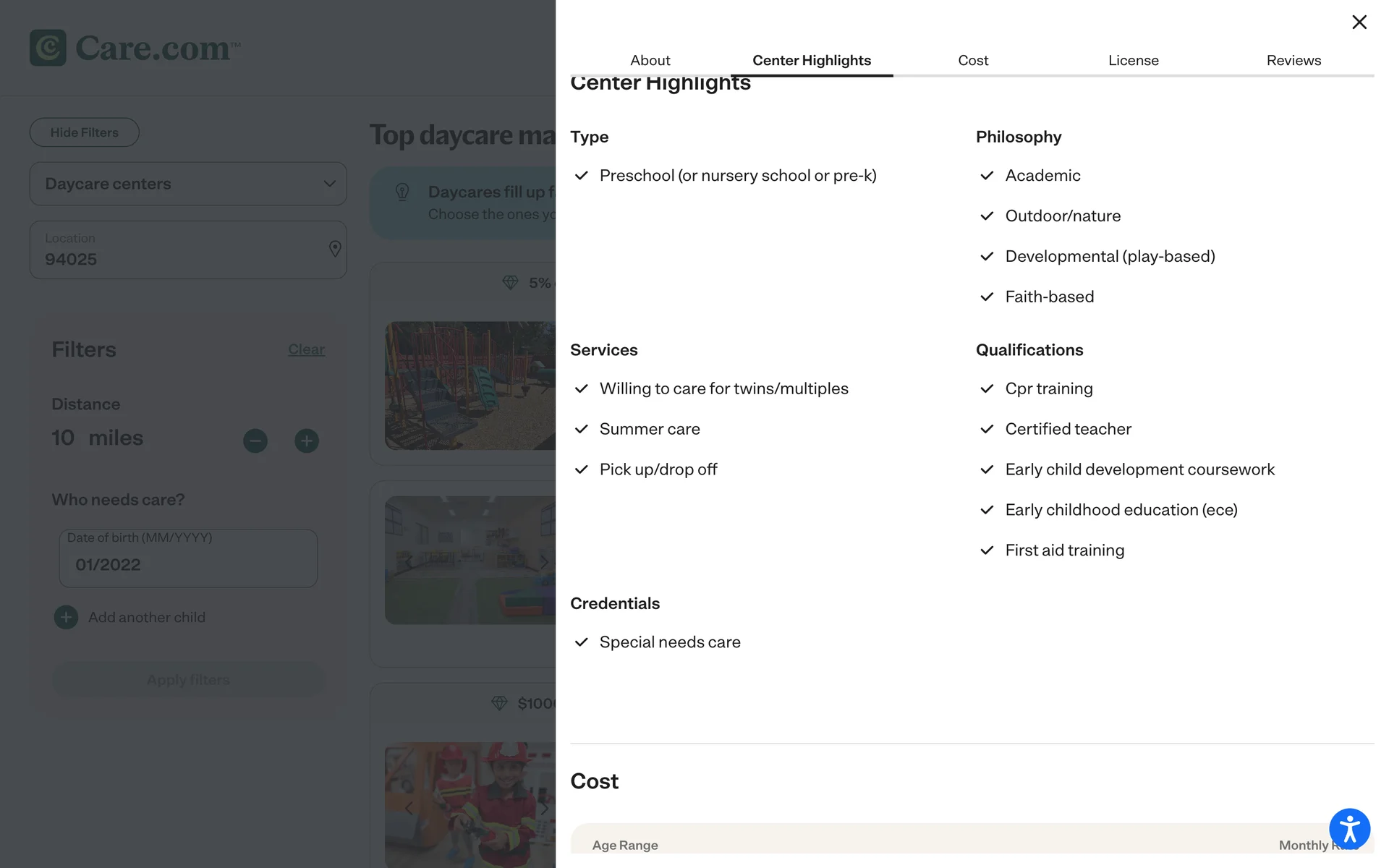Expand the Daycare centers dropdown
This screenshot has height=868, width=1389.
[x=188, y=184]
